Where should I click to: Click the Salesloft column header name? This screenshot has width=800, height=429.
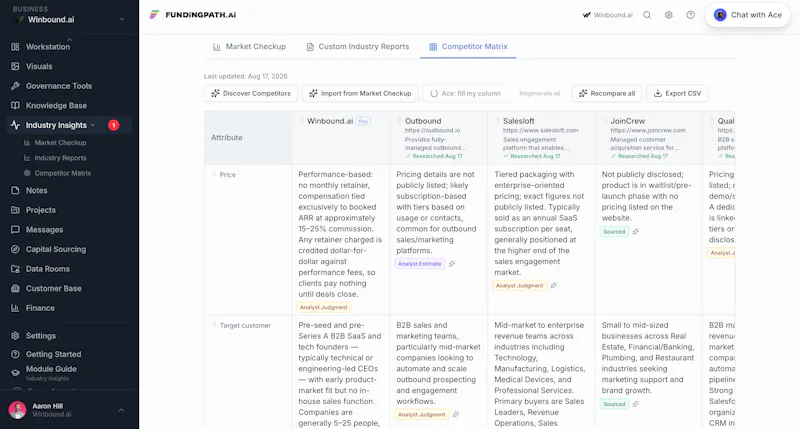[518, 121]
